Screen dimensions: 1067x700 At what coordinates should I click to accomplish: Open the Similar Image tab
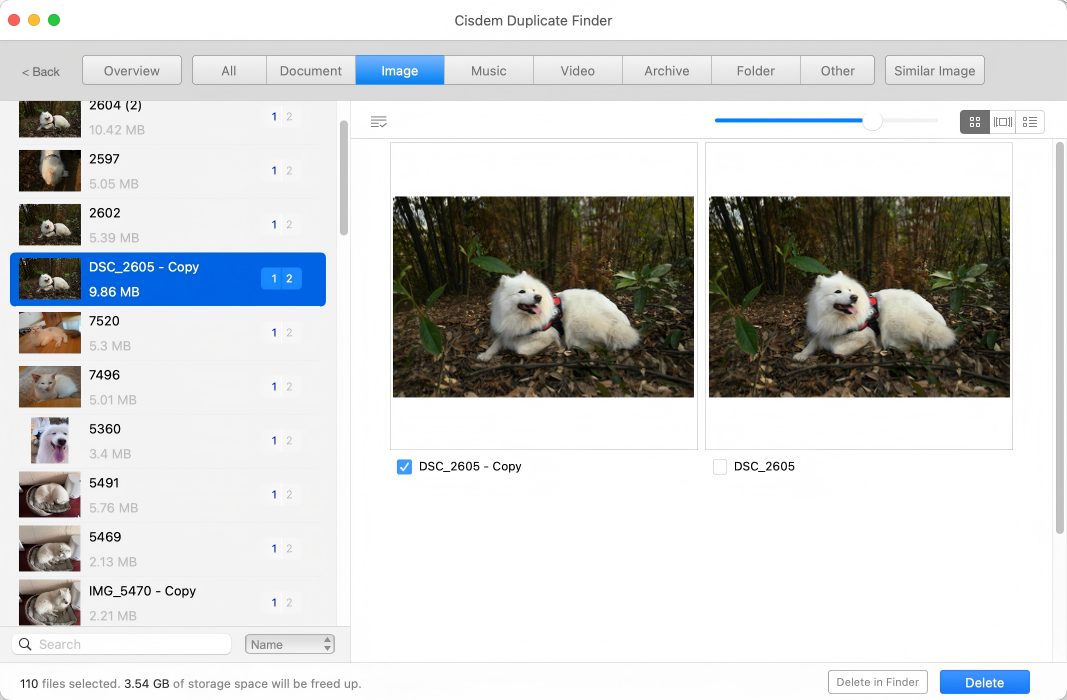(934, 70)
